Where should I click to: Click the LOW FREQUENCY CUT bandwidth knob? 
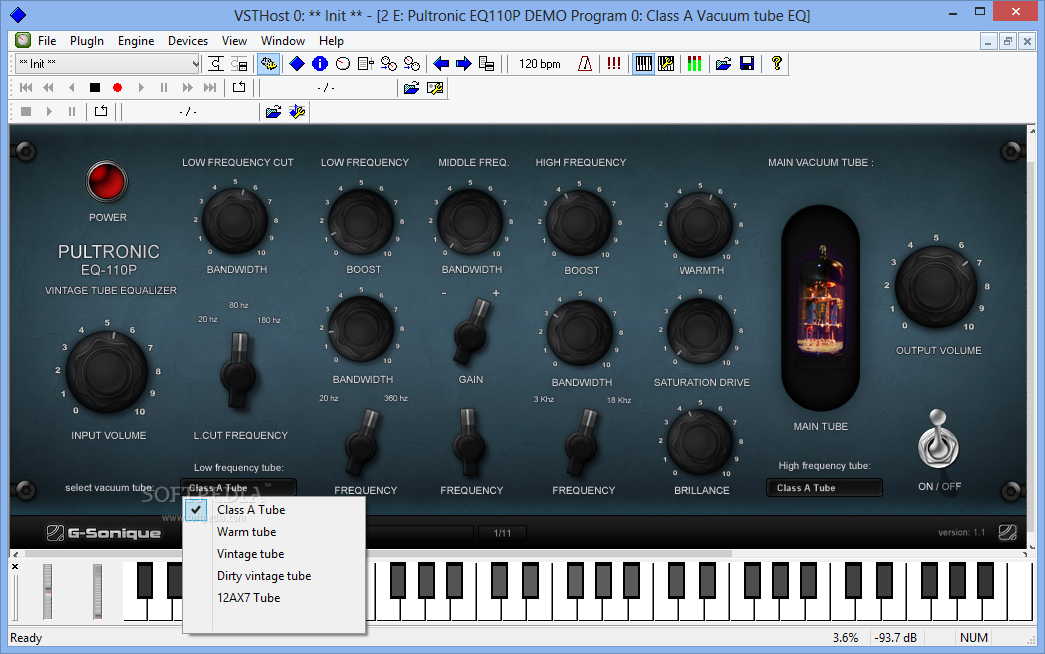coord(235,221)
